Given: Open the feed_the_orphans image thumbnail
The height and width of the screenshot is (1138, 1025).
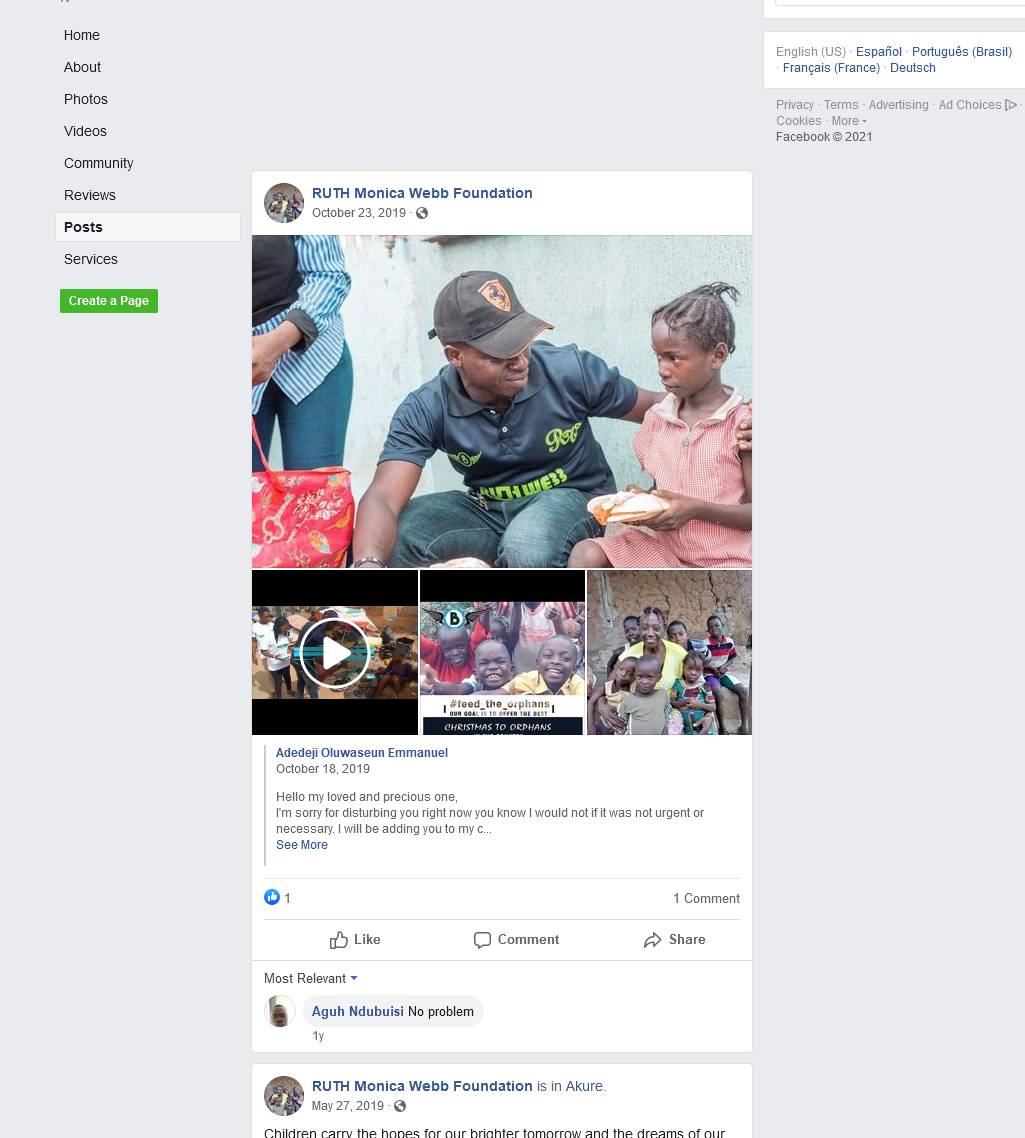Looking at the screenshot, I should click(502, 652).
